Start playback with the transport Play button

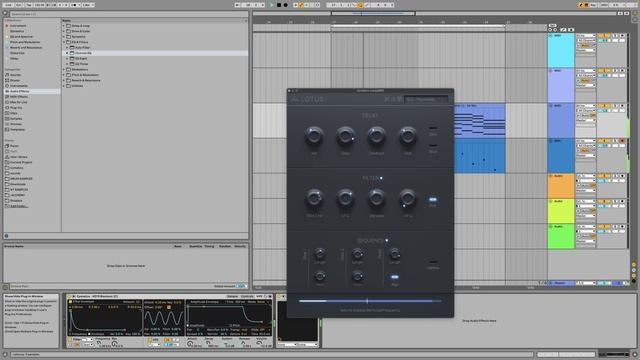point(272,5)
